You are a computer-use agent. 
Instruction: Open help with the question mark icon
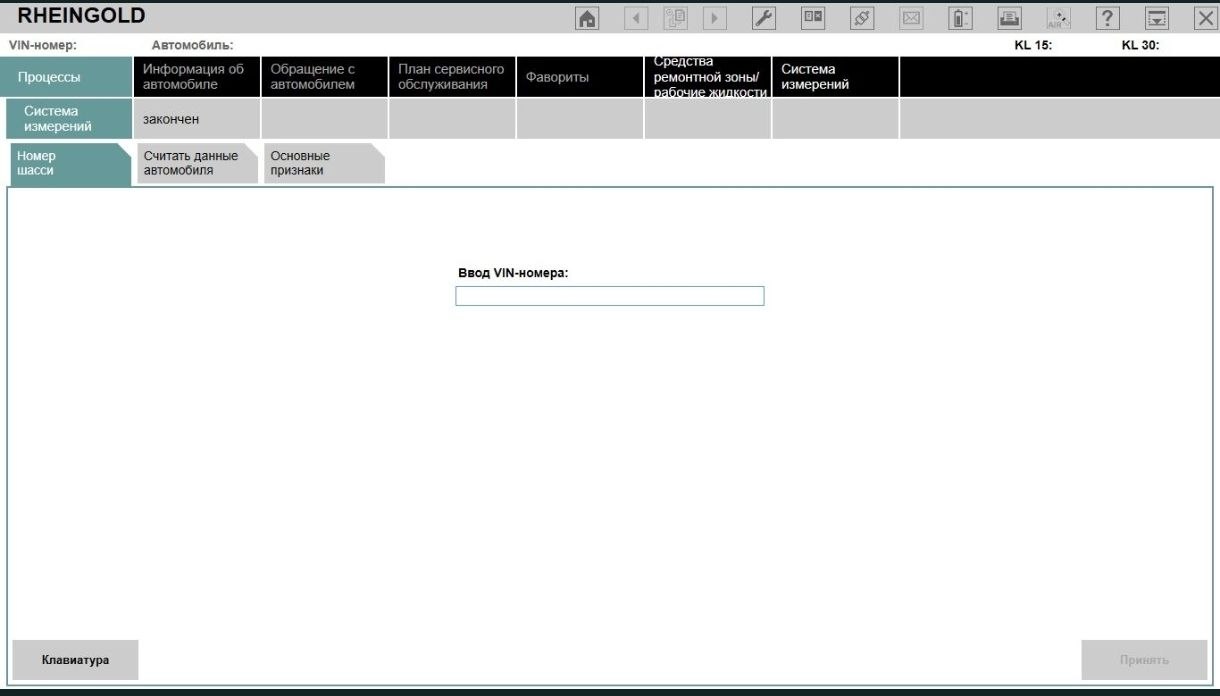pyautogui.click(x=1107, y=18)
